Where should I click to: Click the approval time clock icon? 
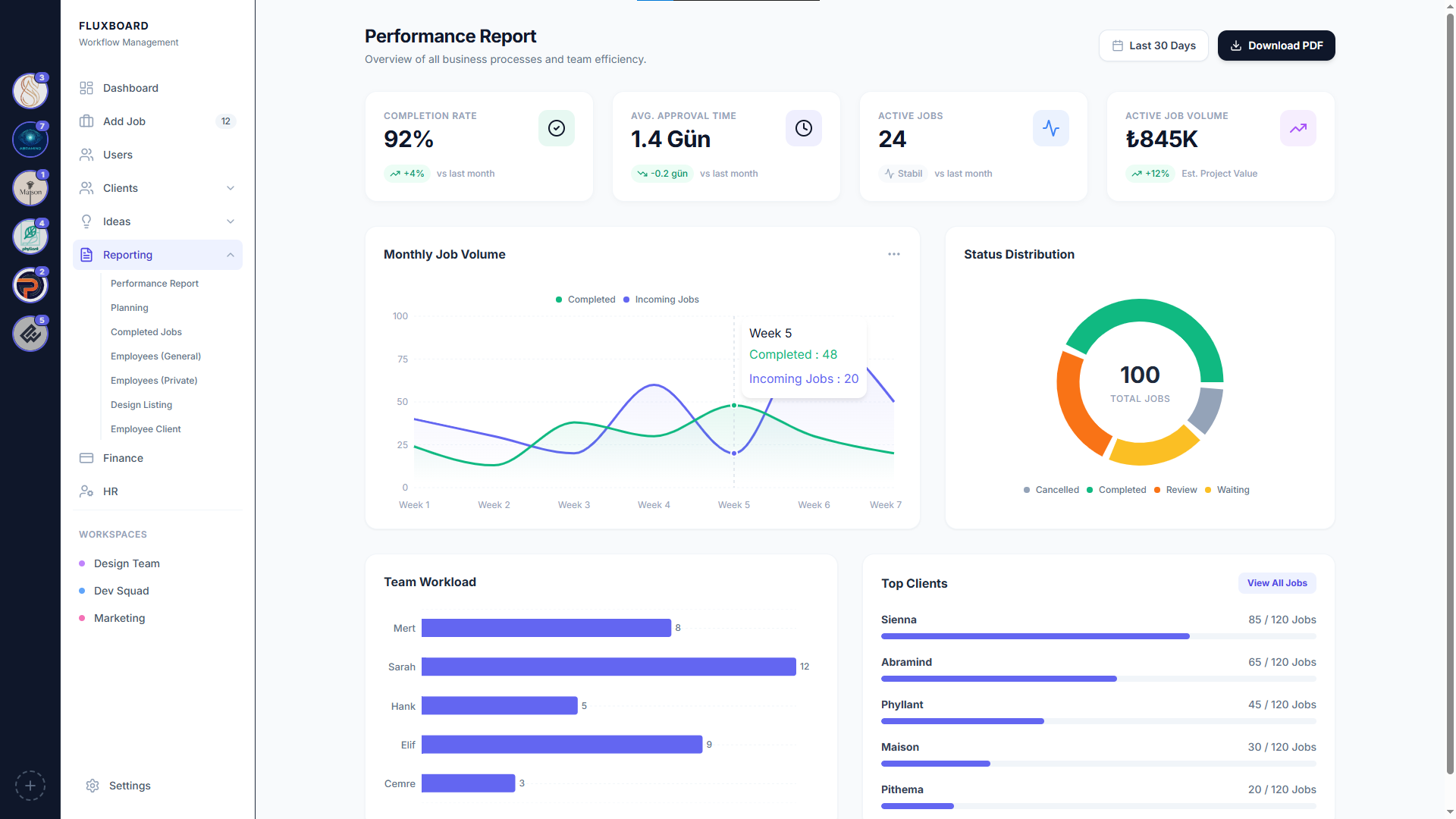804,128
